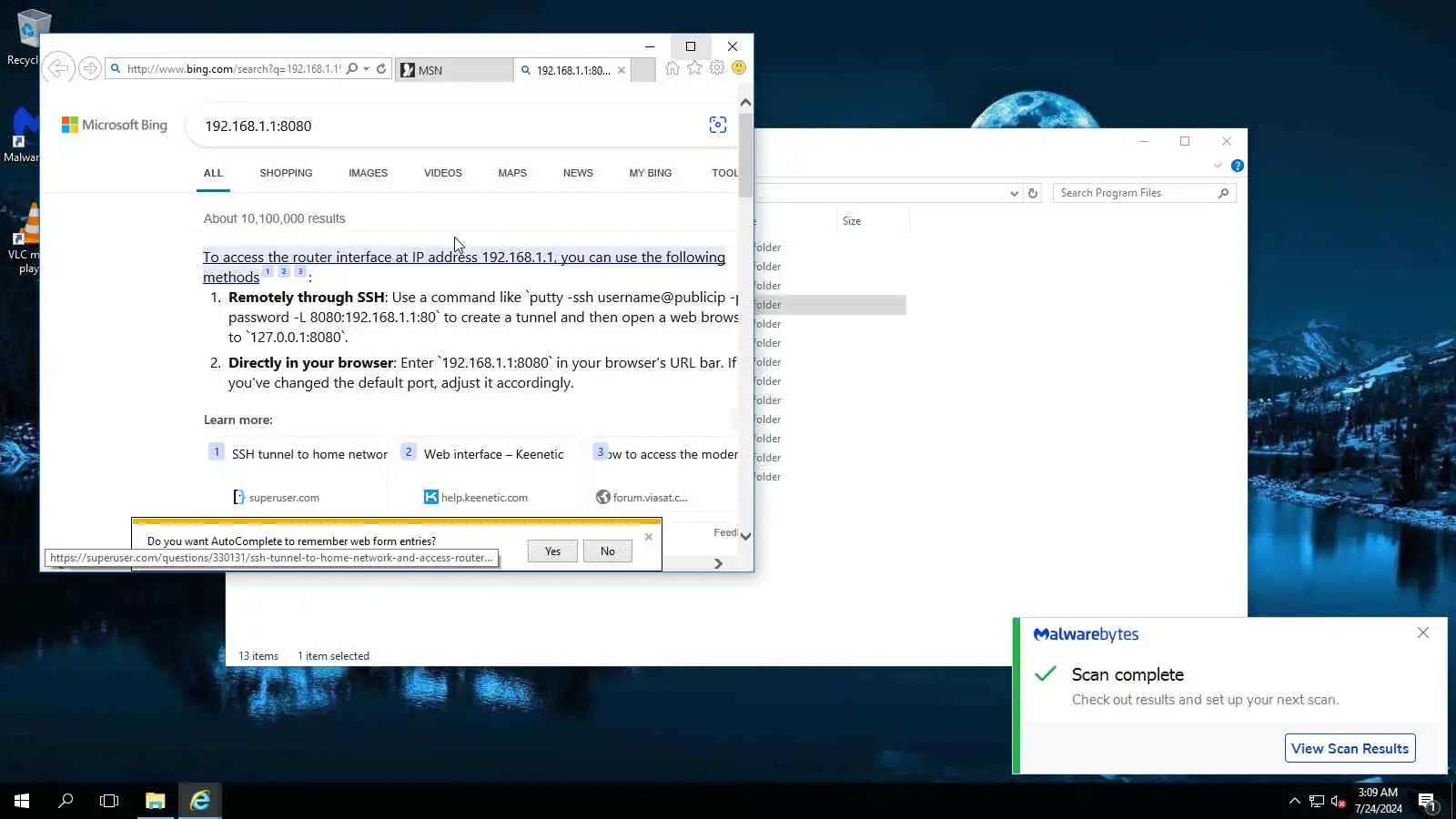Viewport: 1456px width, 819px height.
Task: Open the Windows Start menu
Action: [x=22, y=801]
